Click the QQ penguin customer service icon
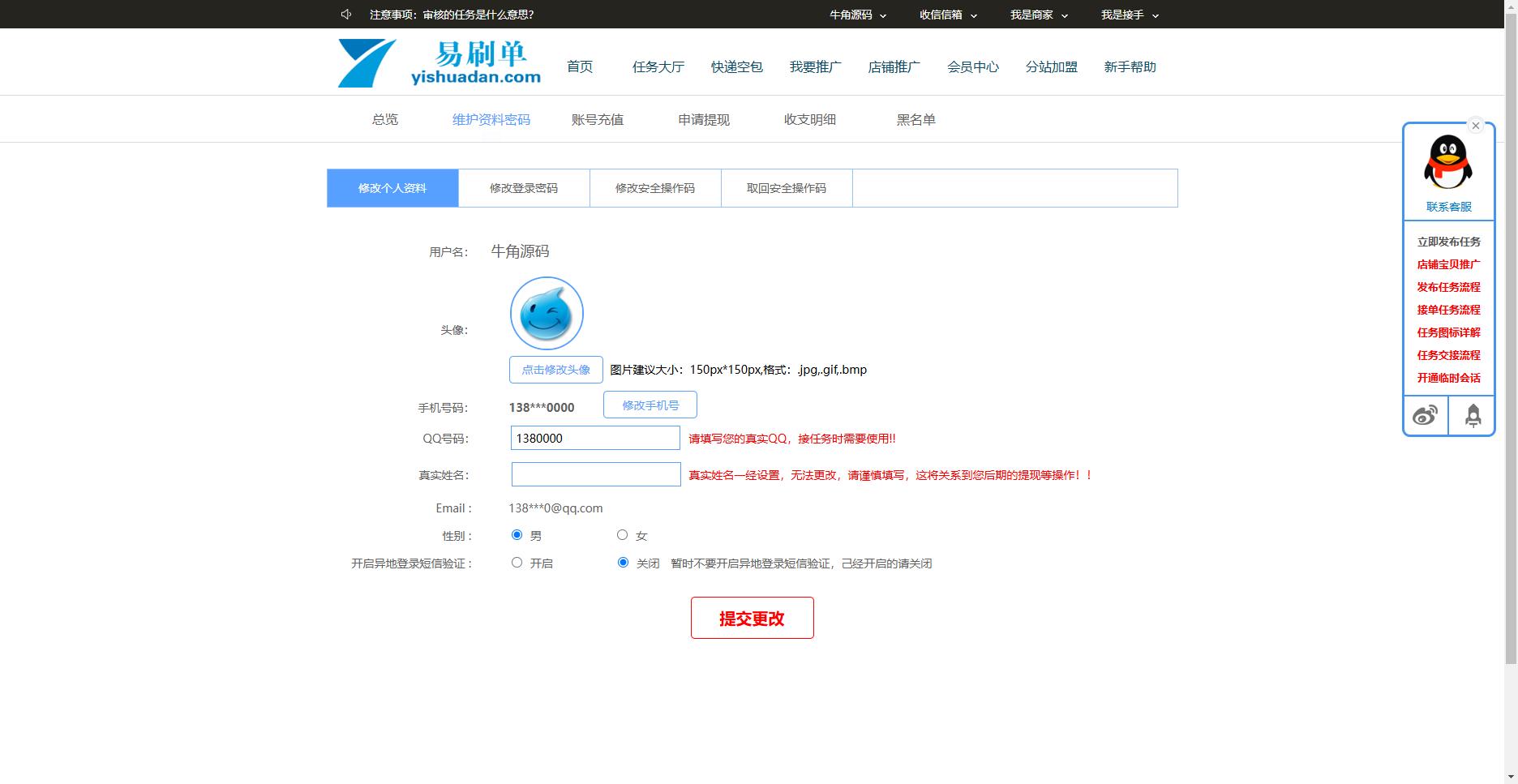Viewport: 1518px width, 784px height. (1447, 162)
